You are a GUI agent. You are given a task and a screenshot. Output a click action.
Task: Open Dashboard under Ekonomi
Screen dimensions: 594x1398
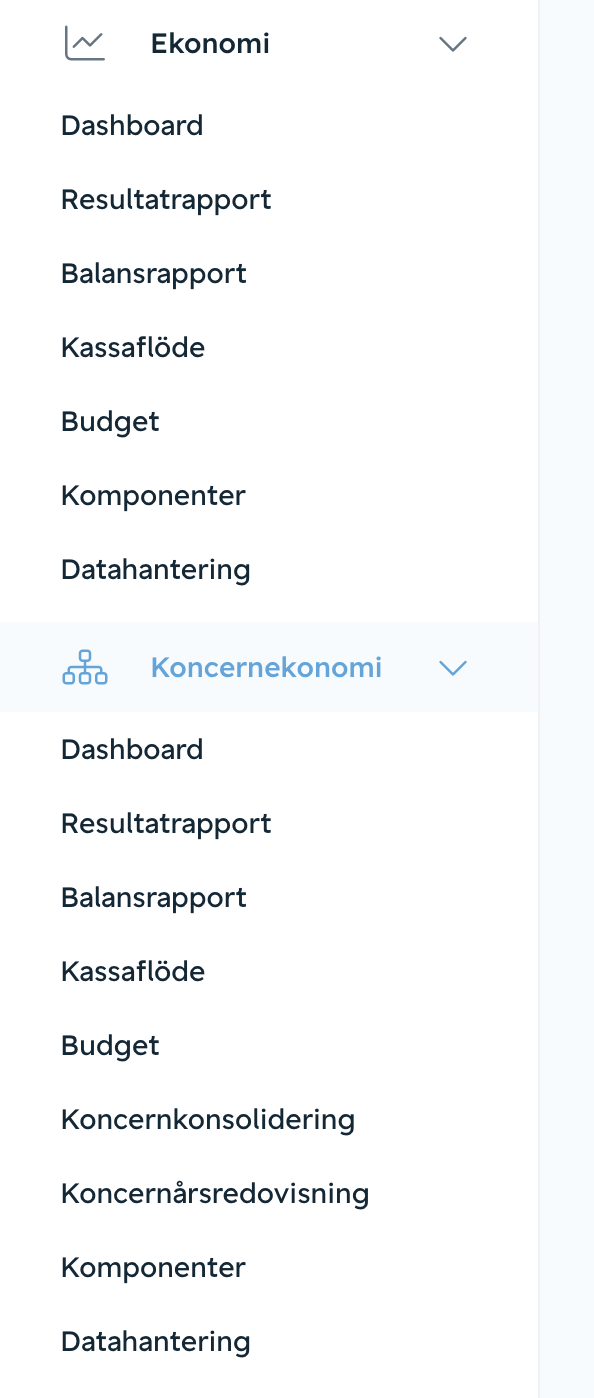tap(132, 126)
